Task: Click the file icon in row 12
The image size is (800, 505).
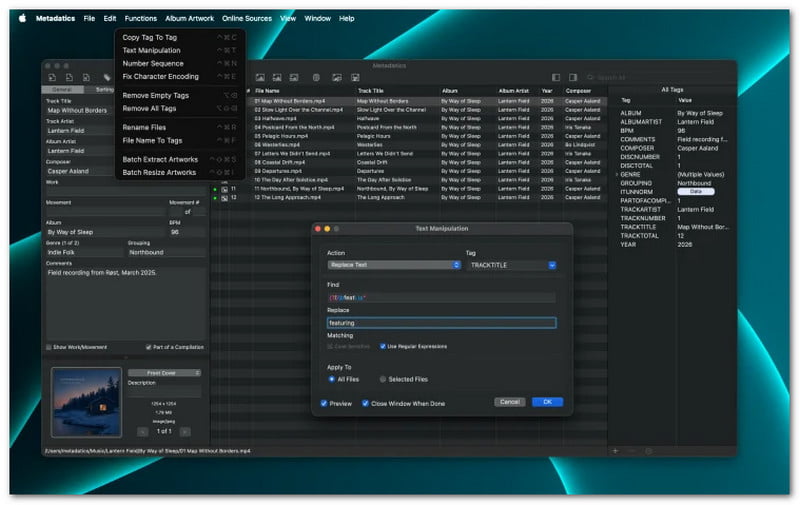Action: point(224,198)
